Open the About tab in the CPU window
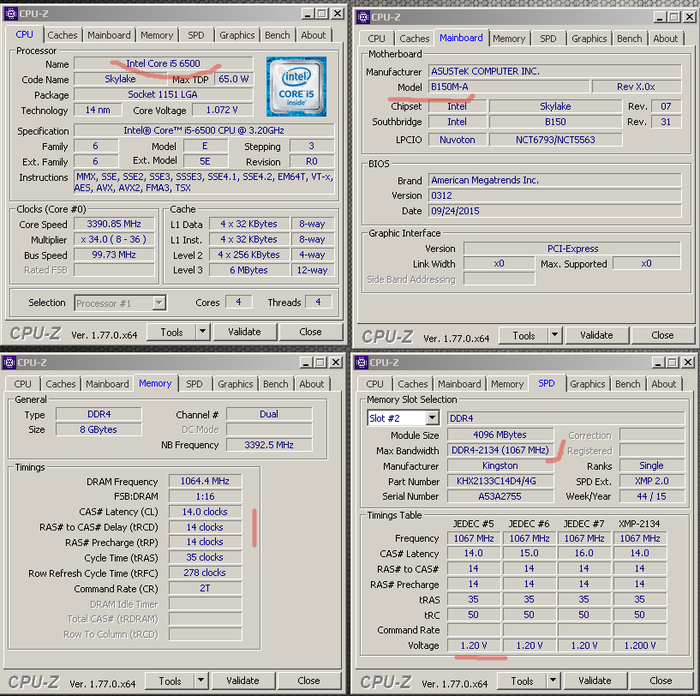 point(313,35)
